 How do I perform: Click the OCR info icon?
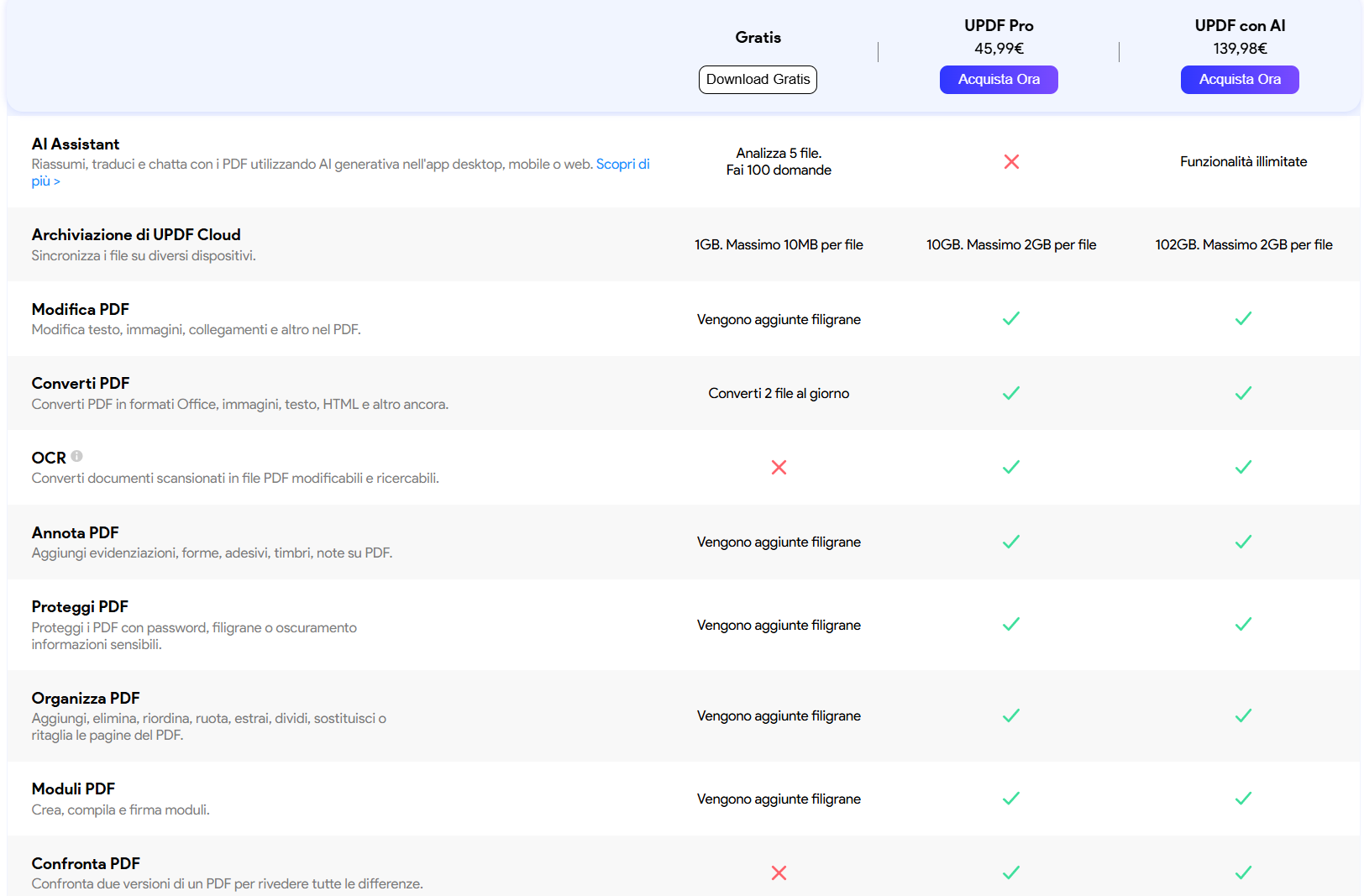(x=76, y=456)
